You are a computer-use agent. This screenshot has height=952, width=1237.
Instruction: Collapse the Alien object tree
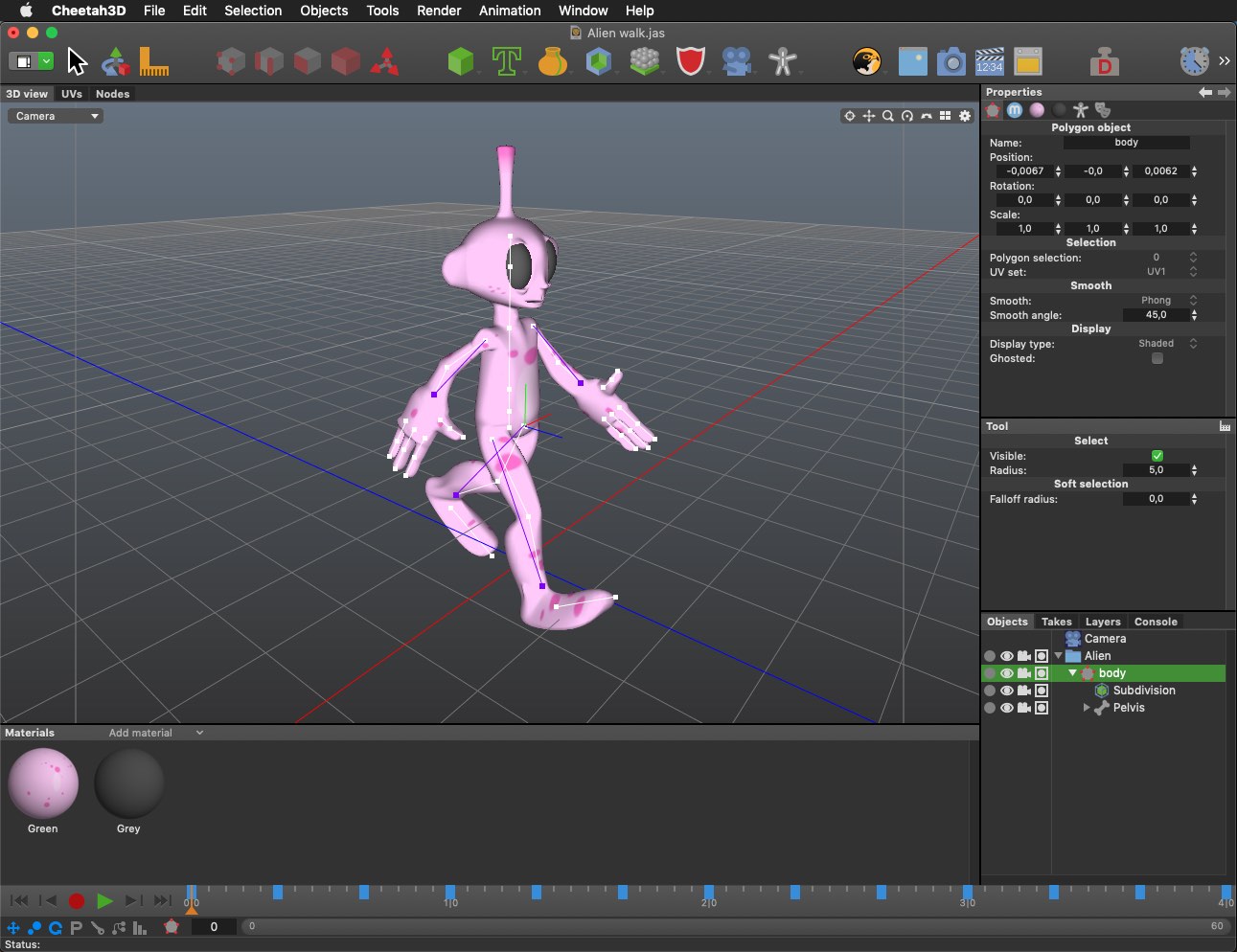[1058, 656]
